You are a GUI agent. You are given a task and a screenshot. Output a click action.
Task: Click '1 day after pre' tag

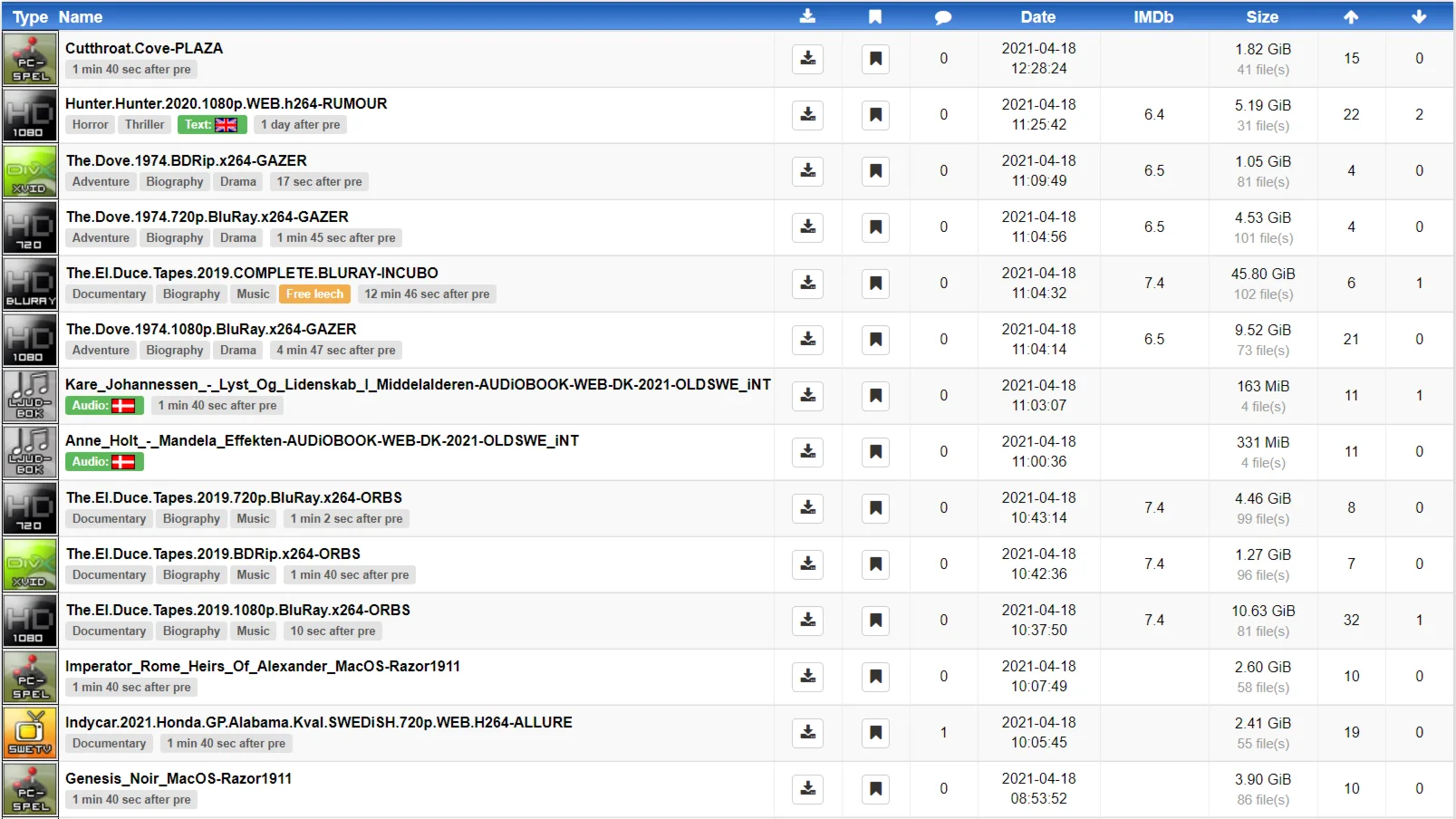300,125
